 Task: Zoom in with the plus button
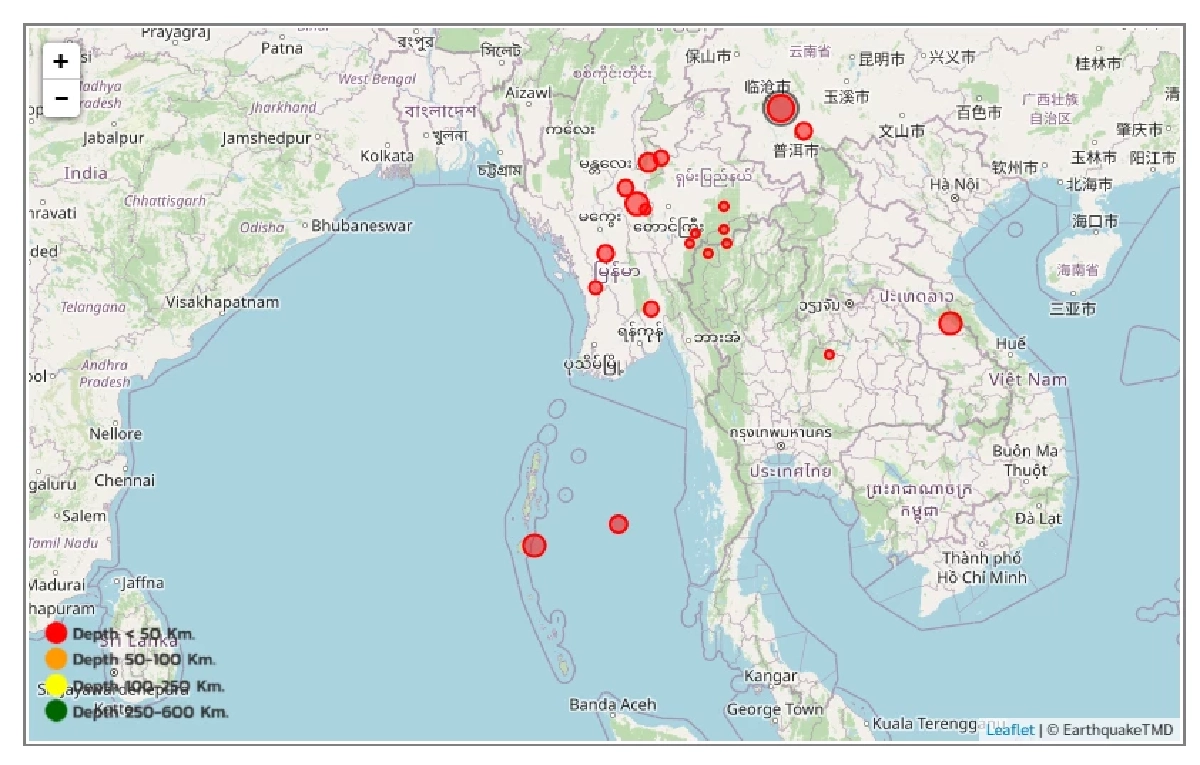(61, 62)
